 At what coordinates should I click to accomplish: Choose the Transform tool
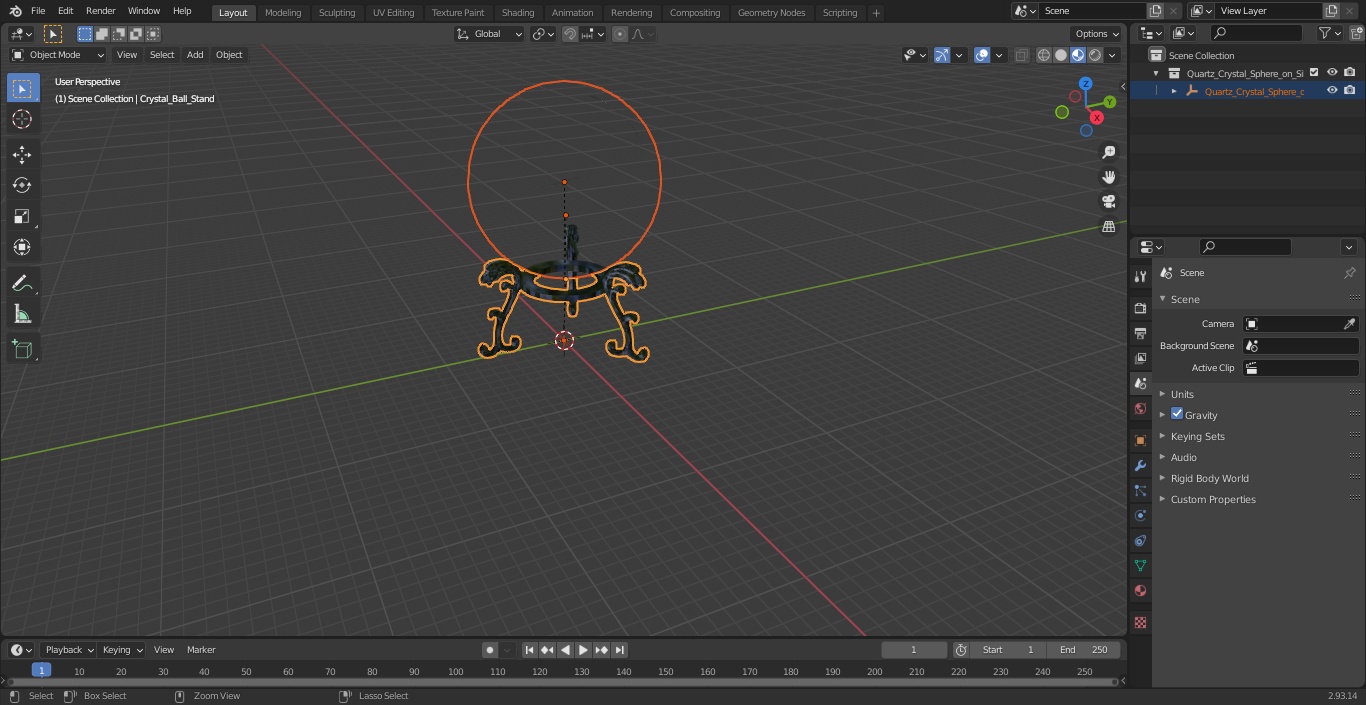22,247
